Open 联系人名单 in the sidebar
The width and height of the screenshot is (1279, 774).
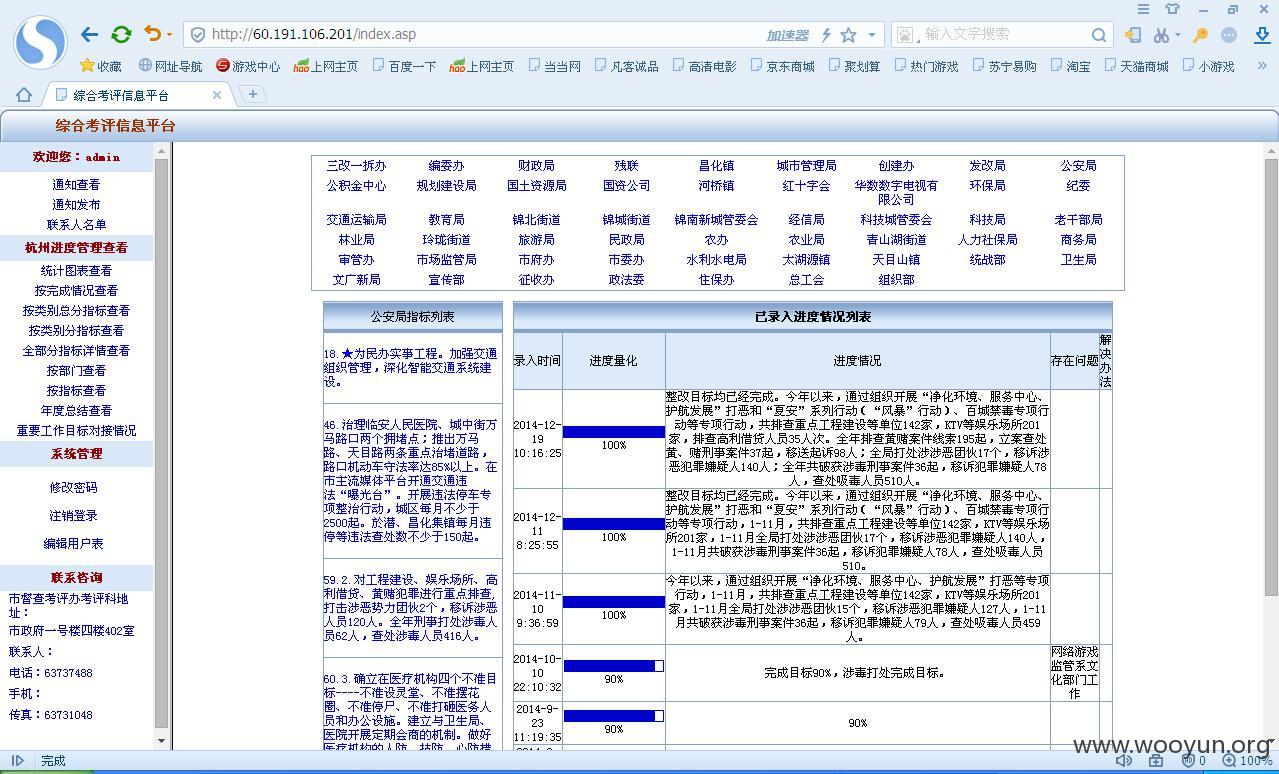(x=76, y=225)
